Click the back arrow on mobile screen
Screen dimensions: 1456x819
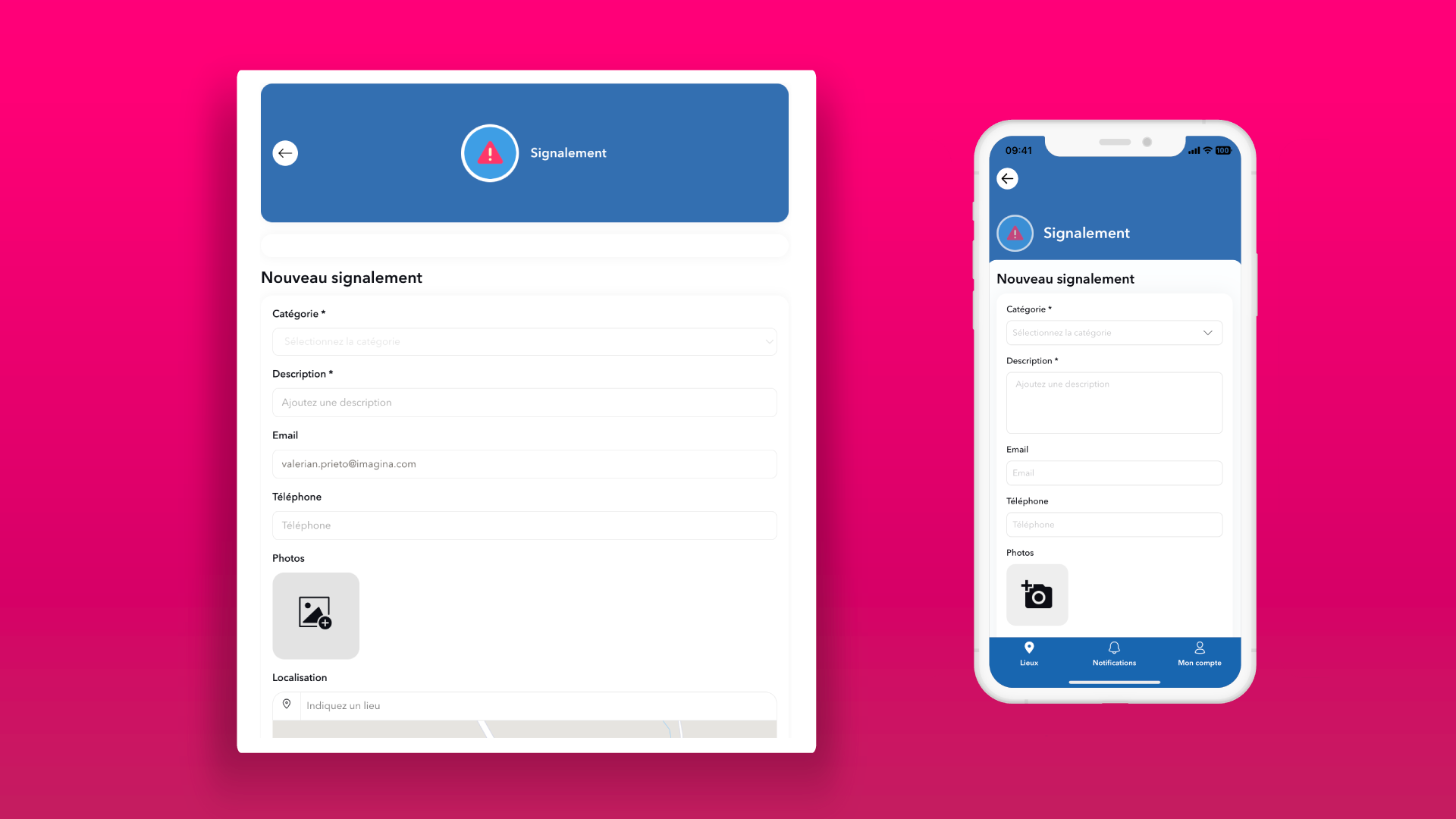click(x=1008, y=178)
